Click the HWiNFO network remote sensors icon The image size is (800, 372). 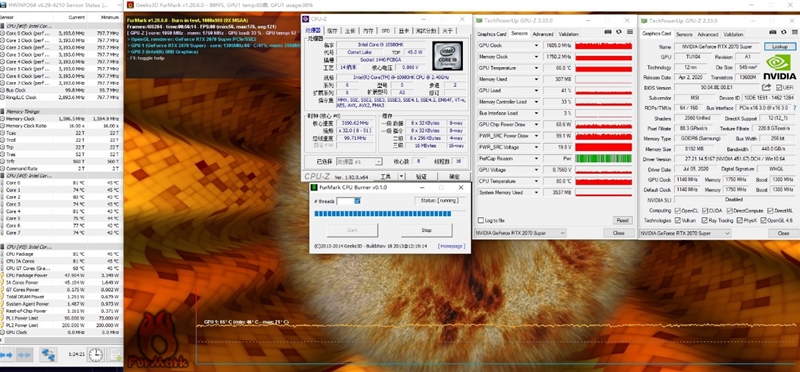tap(48, 354)
